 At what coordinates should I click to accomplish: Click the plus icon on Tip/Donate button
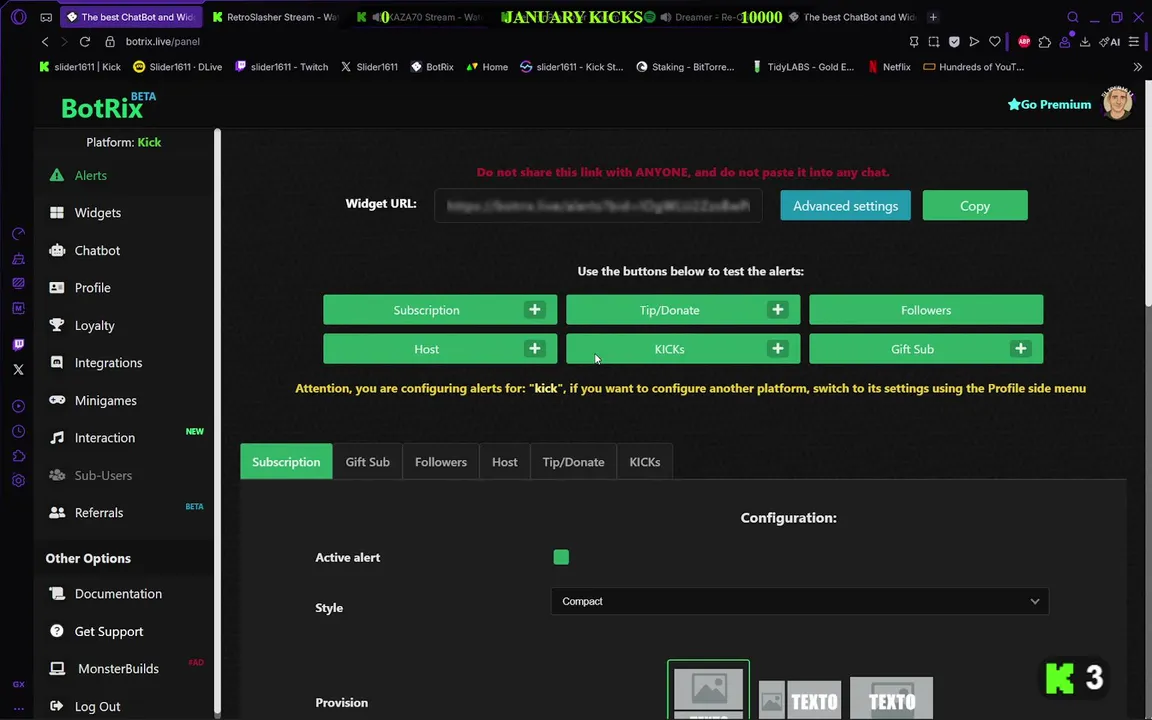click(x=777, y=310)
